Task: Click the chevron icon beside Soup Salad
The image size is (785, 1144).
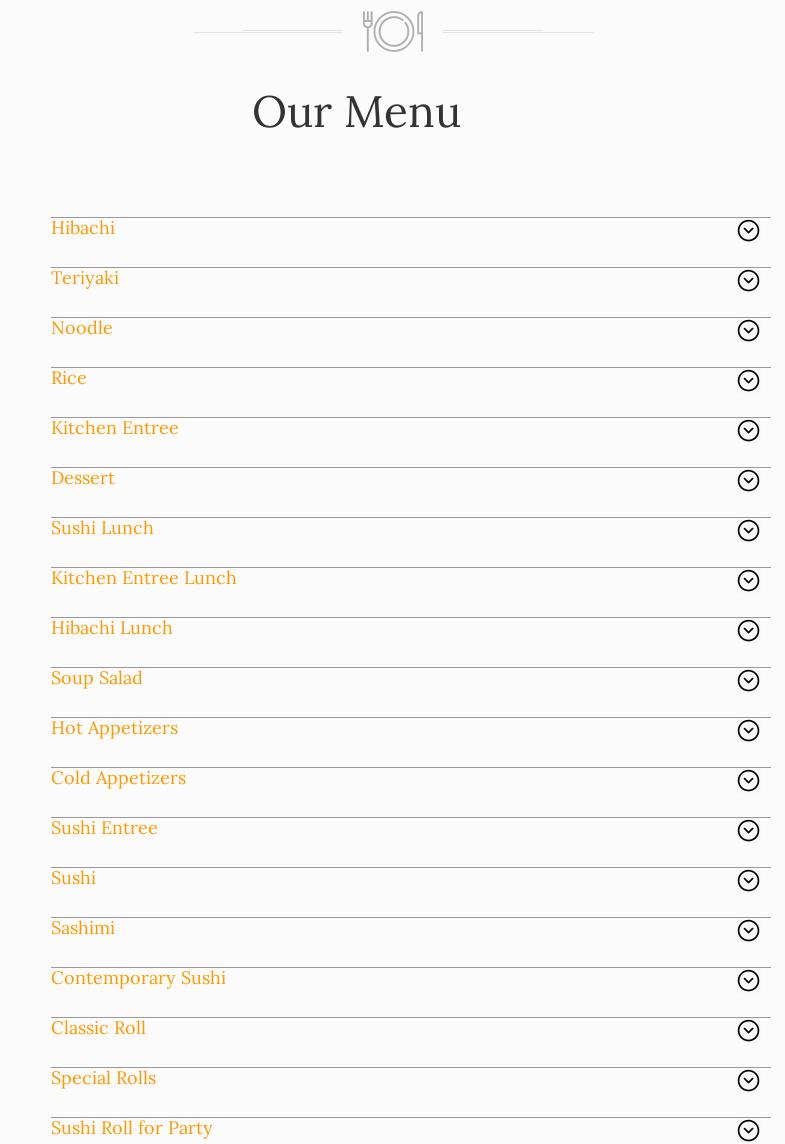Action: point(748,681)
